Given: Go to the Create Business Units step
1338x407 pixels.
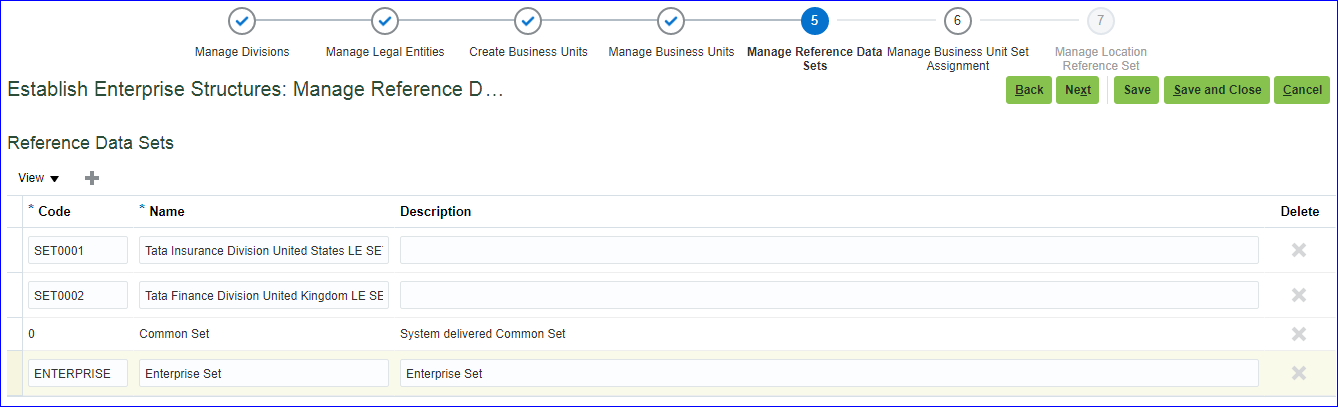Looking at the screenshot, I should pyautogui.click(x=528, y=21).
